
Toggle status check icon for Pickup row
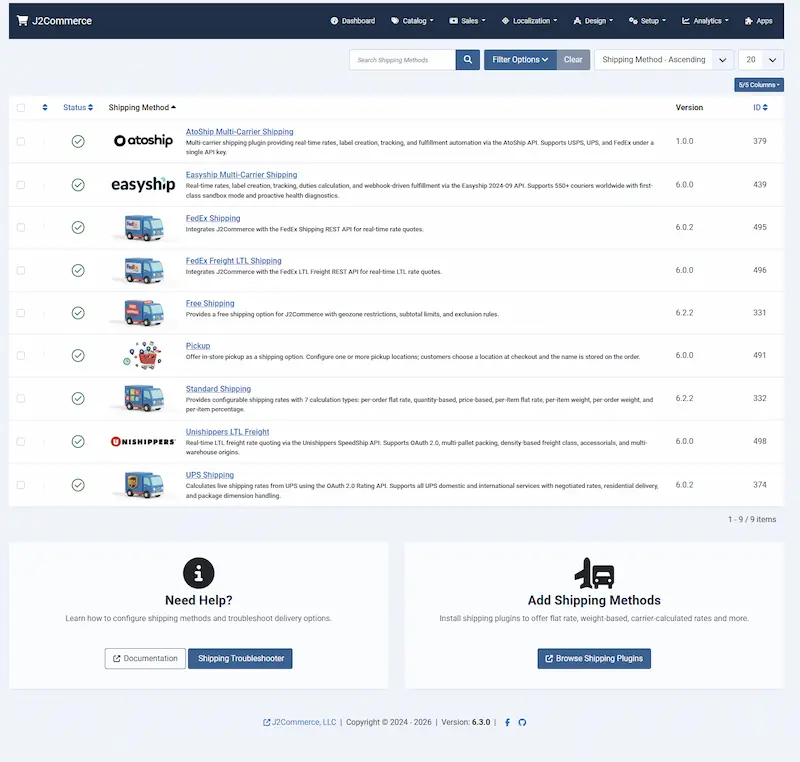pyautogui.click(x=78, y=355)
